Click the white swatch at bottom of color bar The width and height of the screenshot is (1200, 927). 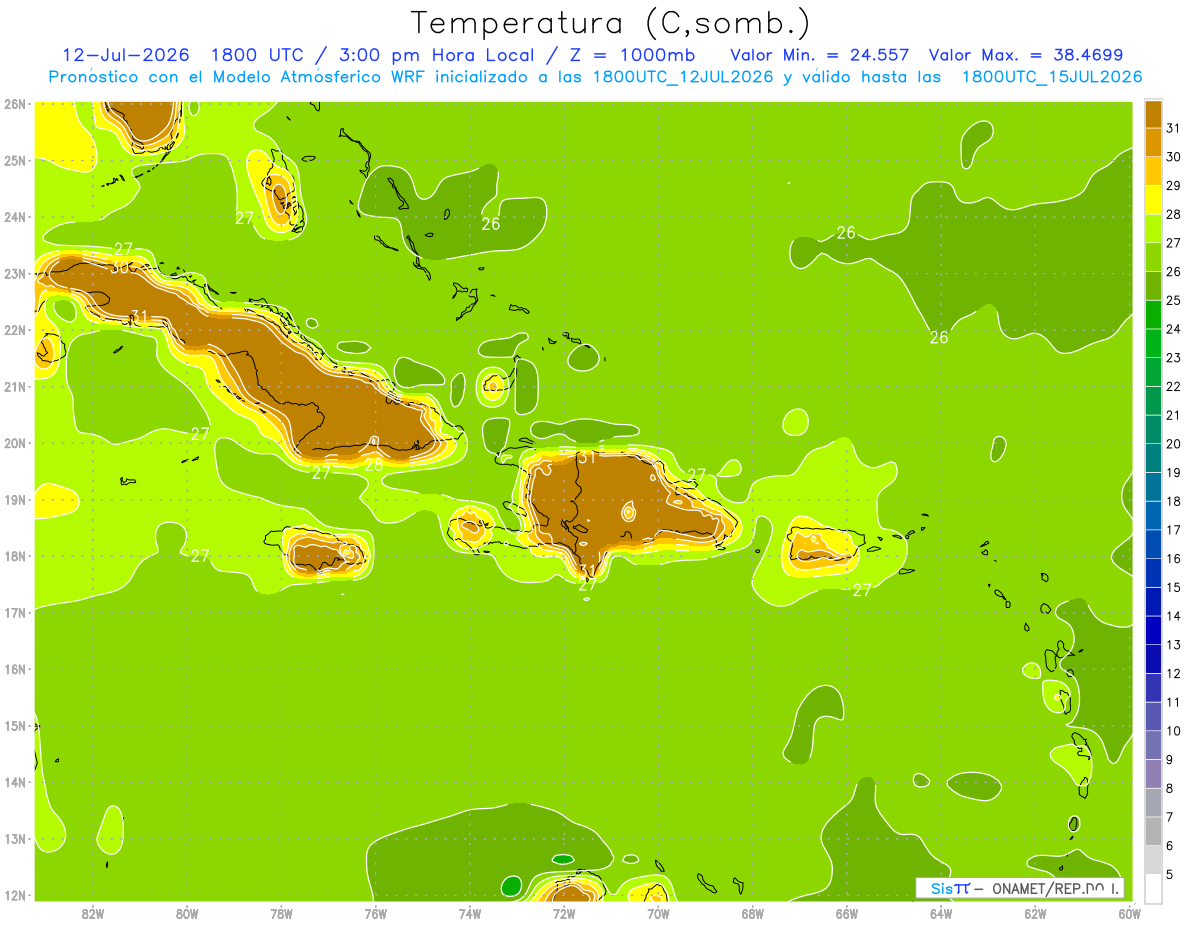point(1153,888)
